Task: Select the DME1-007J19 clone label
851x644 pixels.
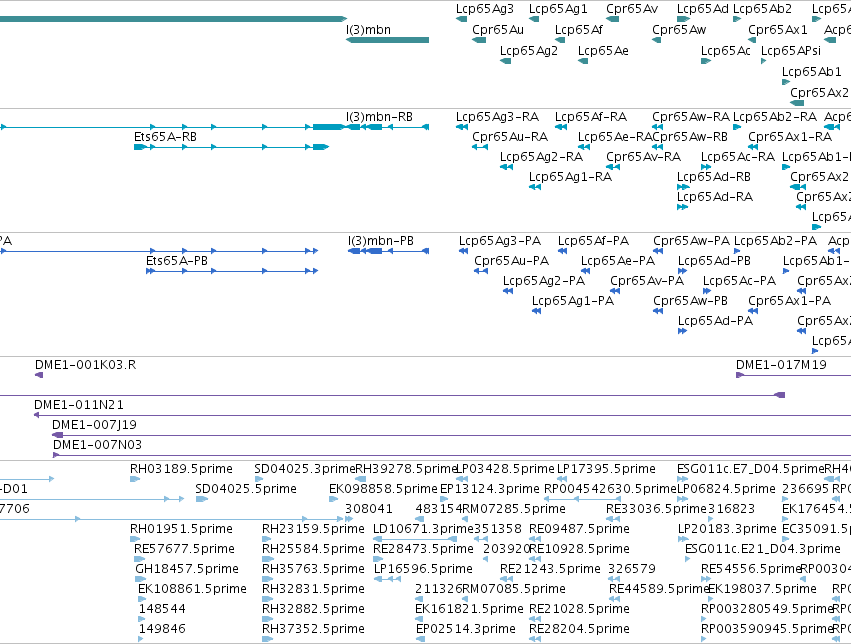Action: click(x=94, y=425)
